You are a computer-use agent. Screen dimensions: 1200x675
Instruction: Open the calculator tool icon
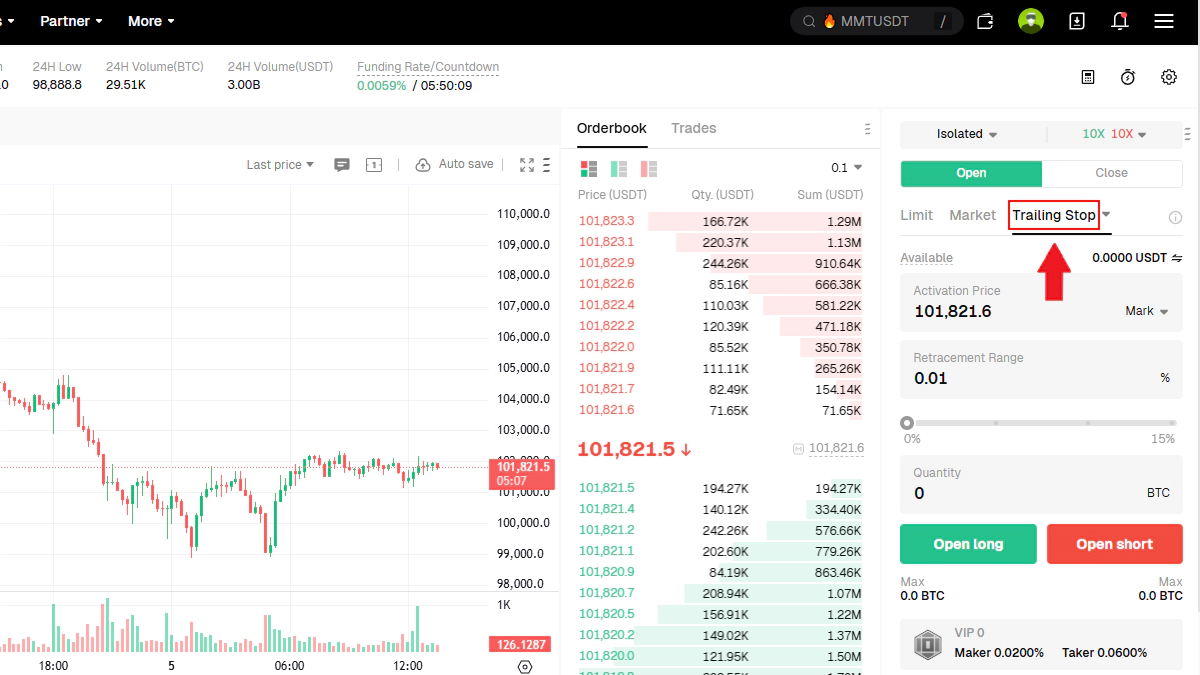pyautogui.click(x=1088, y=77)
